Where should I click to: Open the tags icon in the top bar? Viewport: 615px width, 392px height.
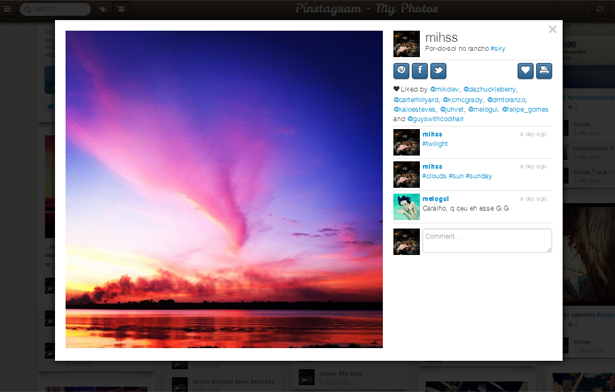coord(103,9)
